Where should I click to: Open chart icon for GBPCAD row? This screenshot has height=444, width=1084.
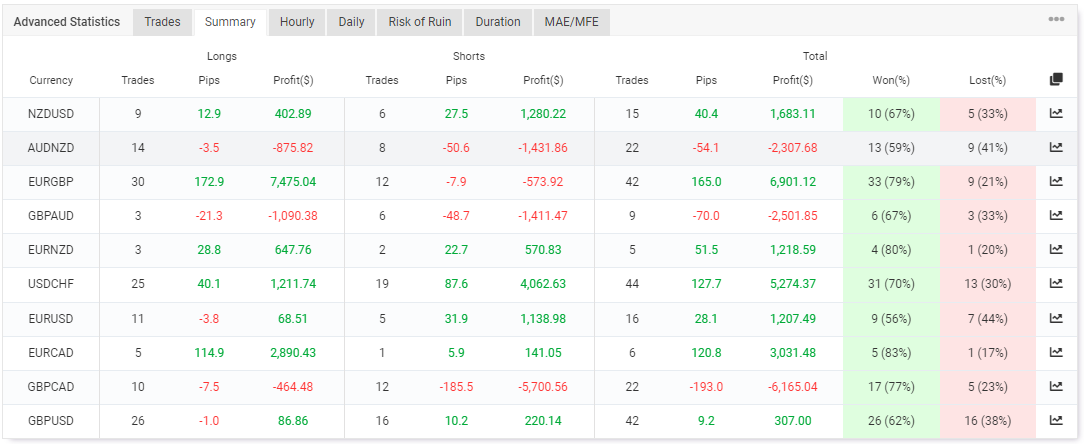[1056, 387]
